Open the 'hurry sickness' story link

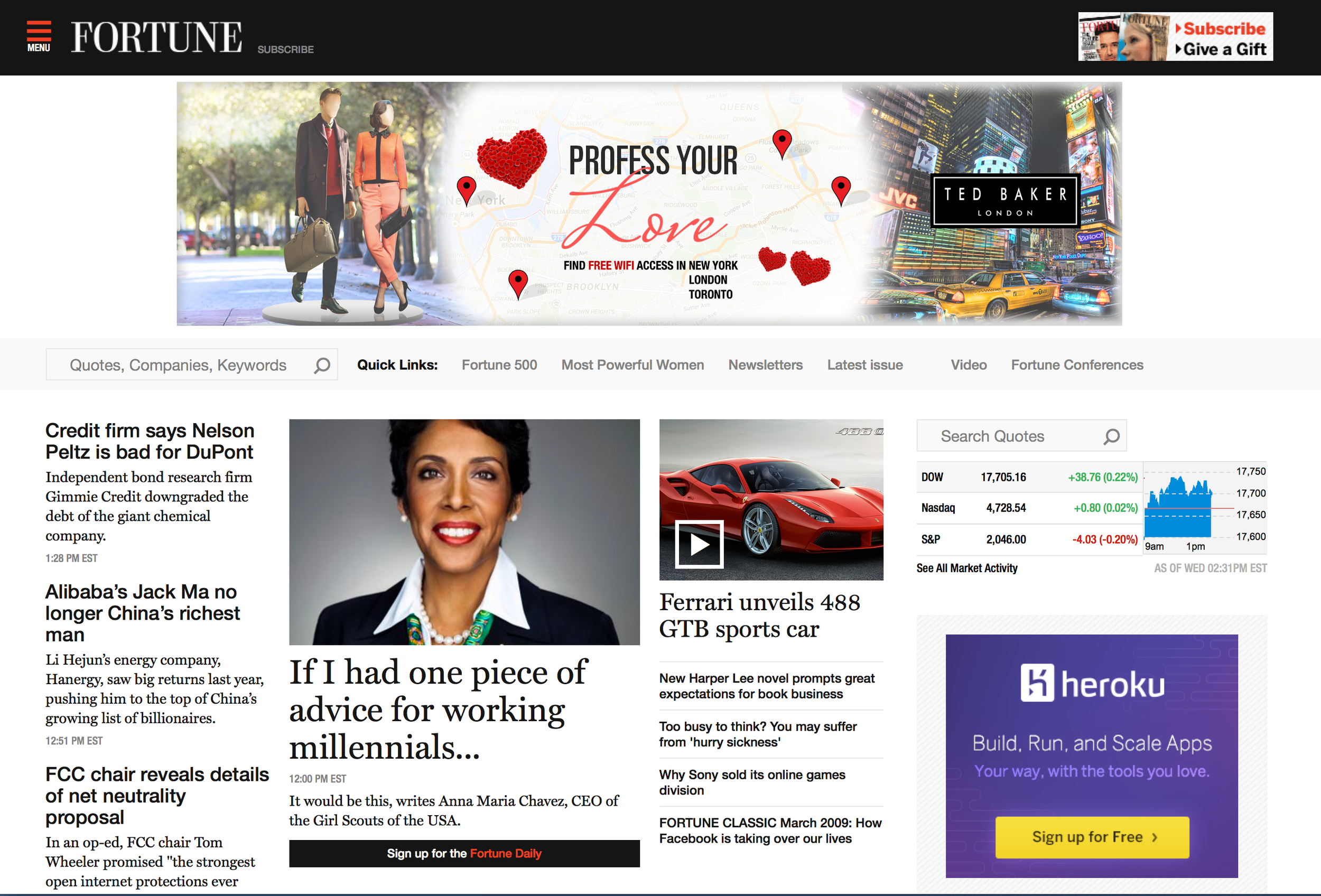tap(758, 734)
